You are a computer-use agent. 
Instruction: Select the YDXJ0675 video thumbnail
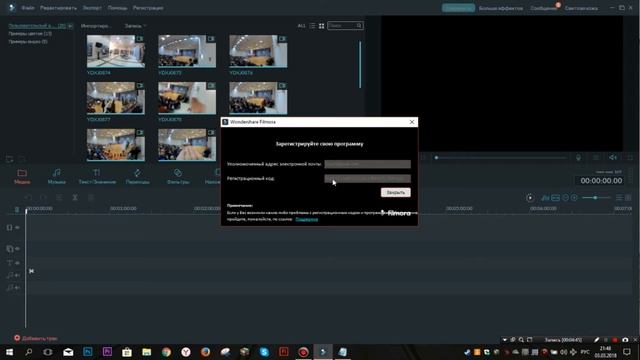tap(187, 51)
